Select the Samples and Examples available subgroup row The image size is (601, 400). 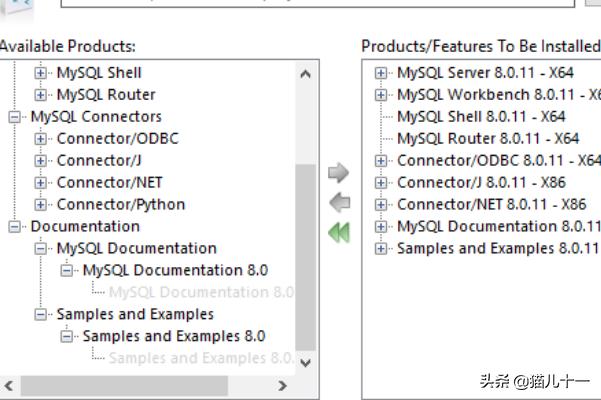135,315
